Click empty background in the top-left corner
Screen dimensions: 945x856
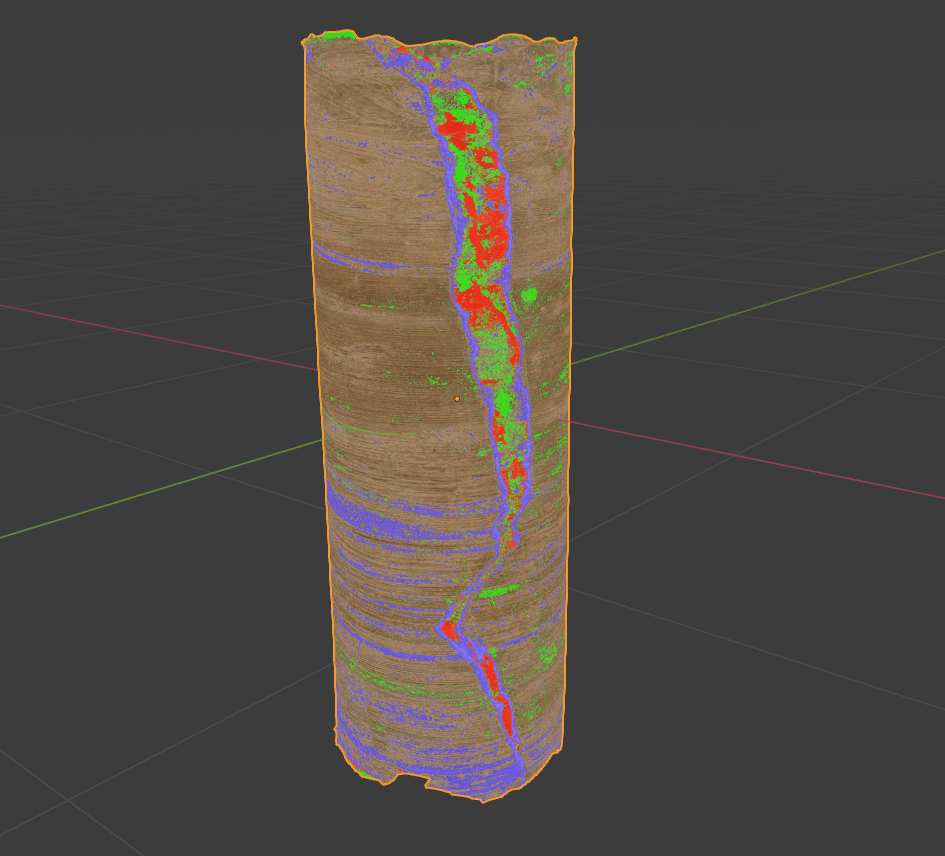60,50
